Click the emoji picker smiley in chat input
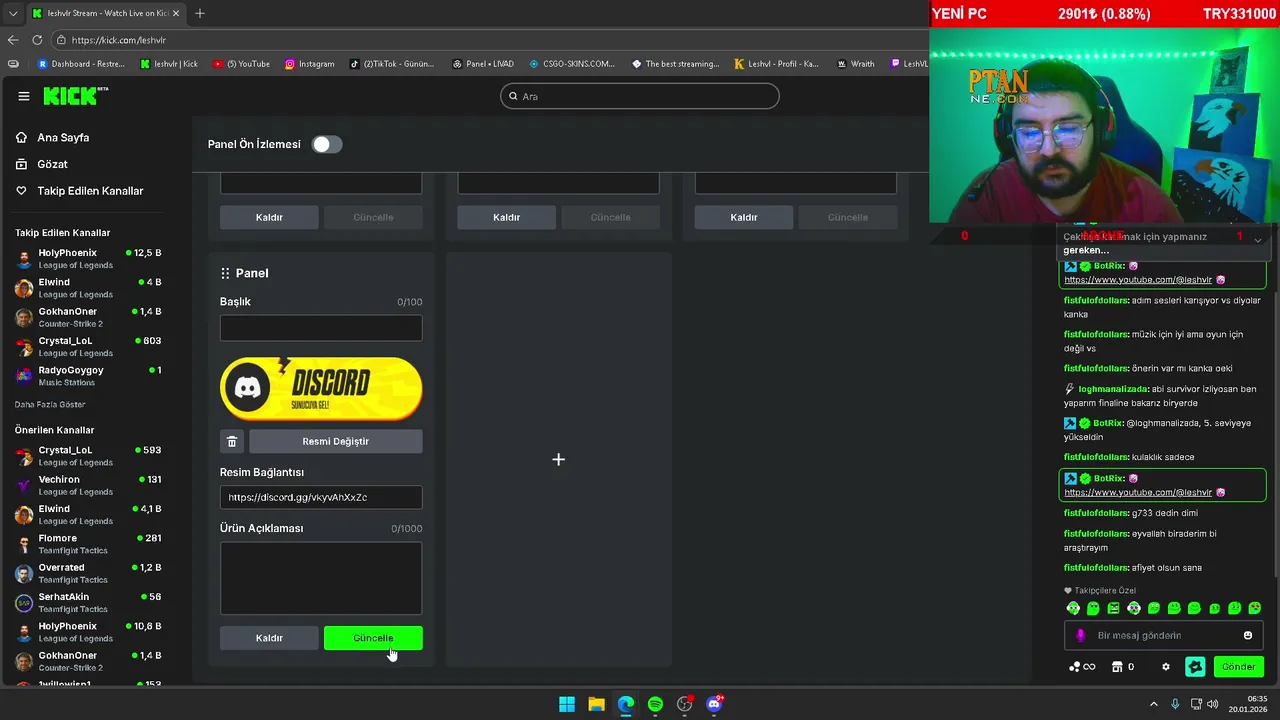This screenshot has width=1280, height=720. [1248, 635]
